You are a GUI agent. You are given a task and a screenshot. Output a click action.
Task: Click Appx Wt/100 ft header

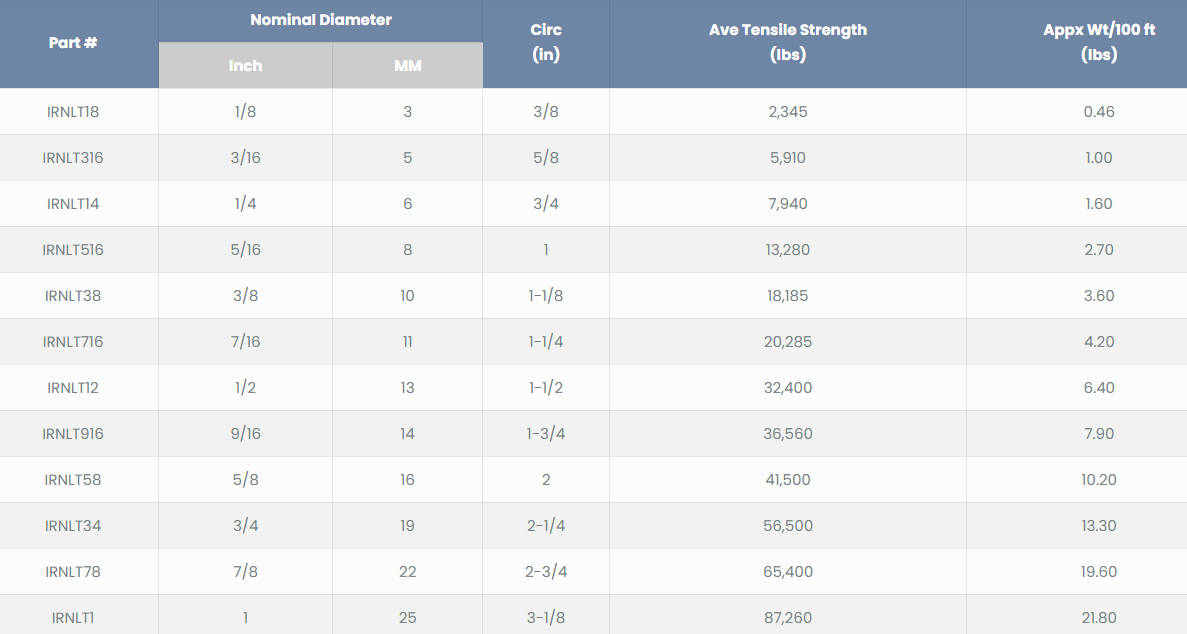click(x=1098, y=43)
